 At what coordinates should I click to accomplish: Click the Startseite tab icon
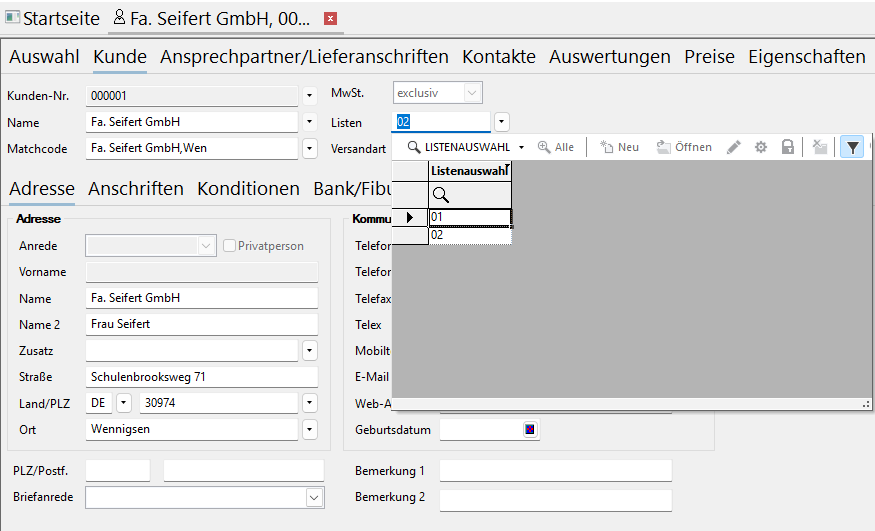[12, 18]
